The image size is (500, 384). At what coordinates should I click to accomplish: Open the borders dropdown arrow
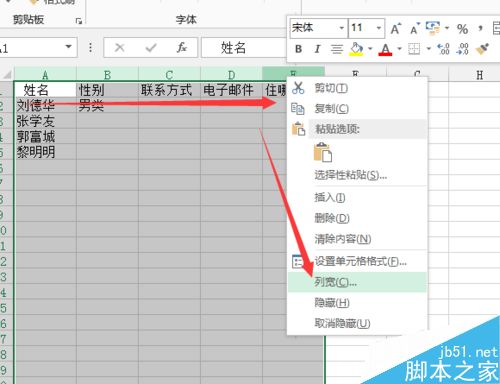coord(429,49)
